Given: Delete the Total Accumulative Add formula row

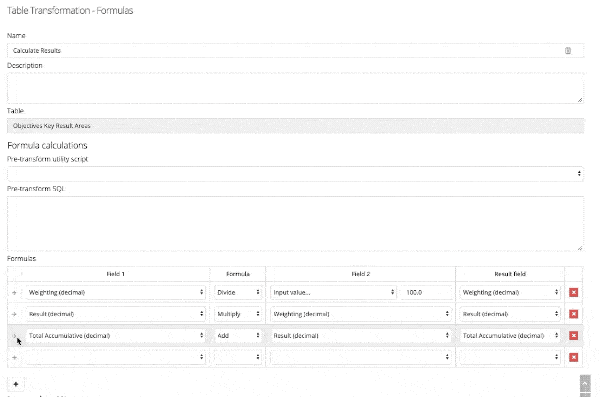Looking at the screenshot, I should pos(573,336).
